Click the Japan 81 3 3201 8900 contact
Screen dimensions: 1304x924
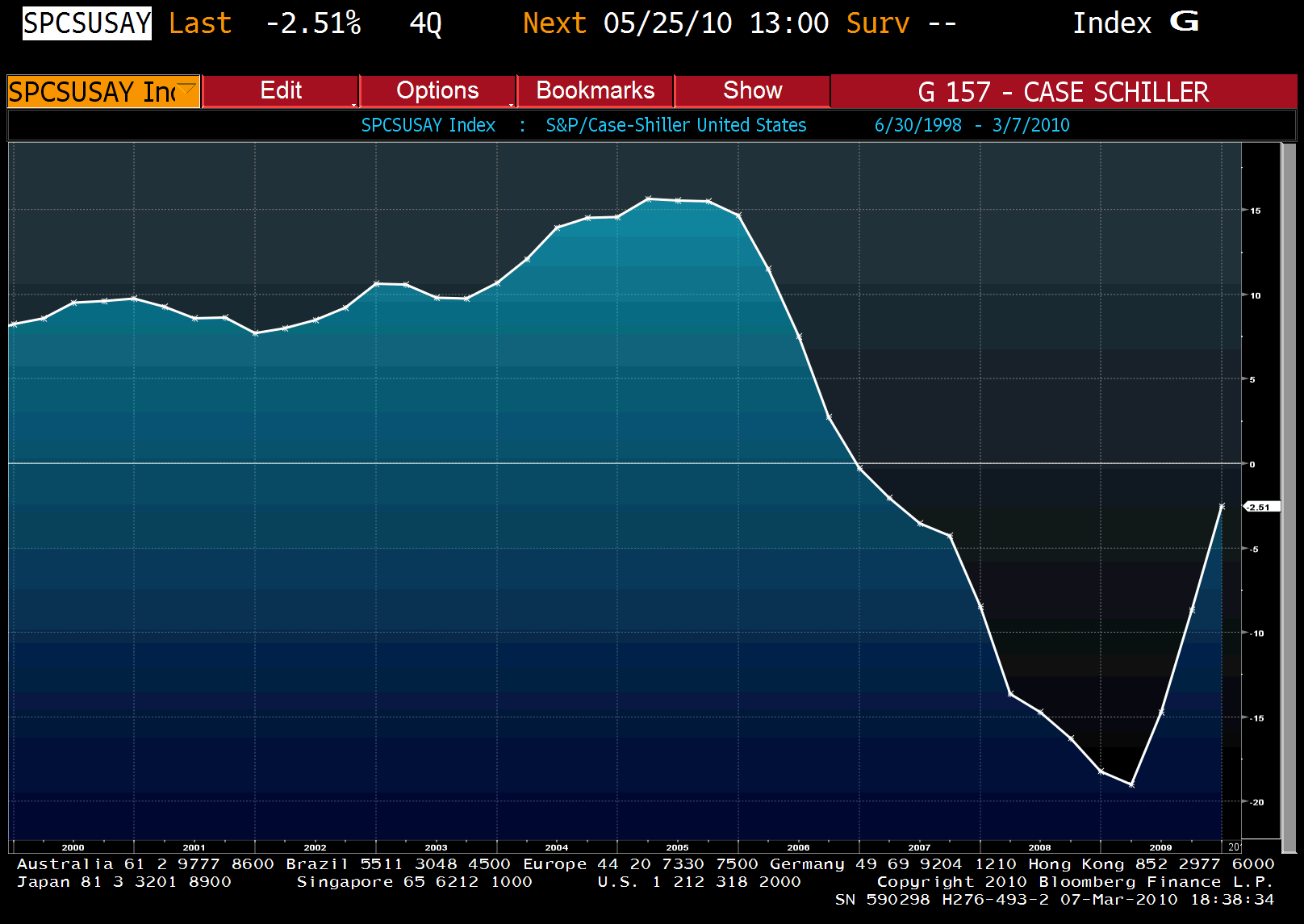point(124,882)
